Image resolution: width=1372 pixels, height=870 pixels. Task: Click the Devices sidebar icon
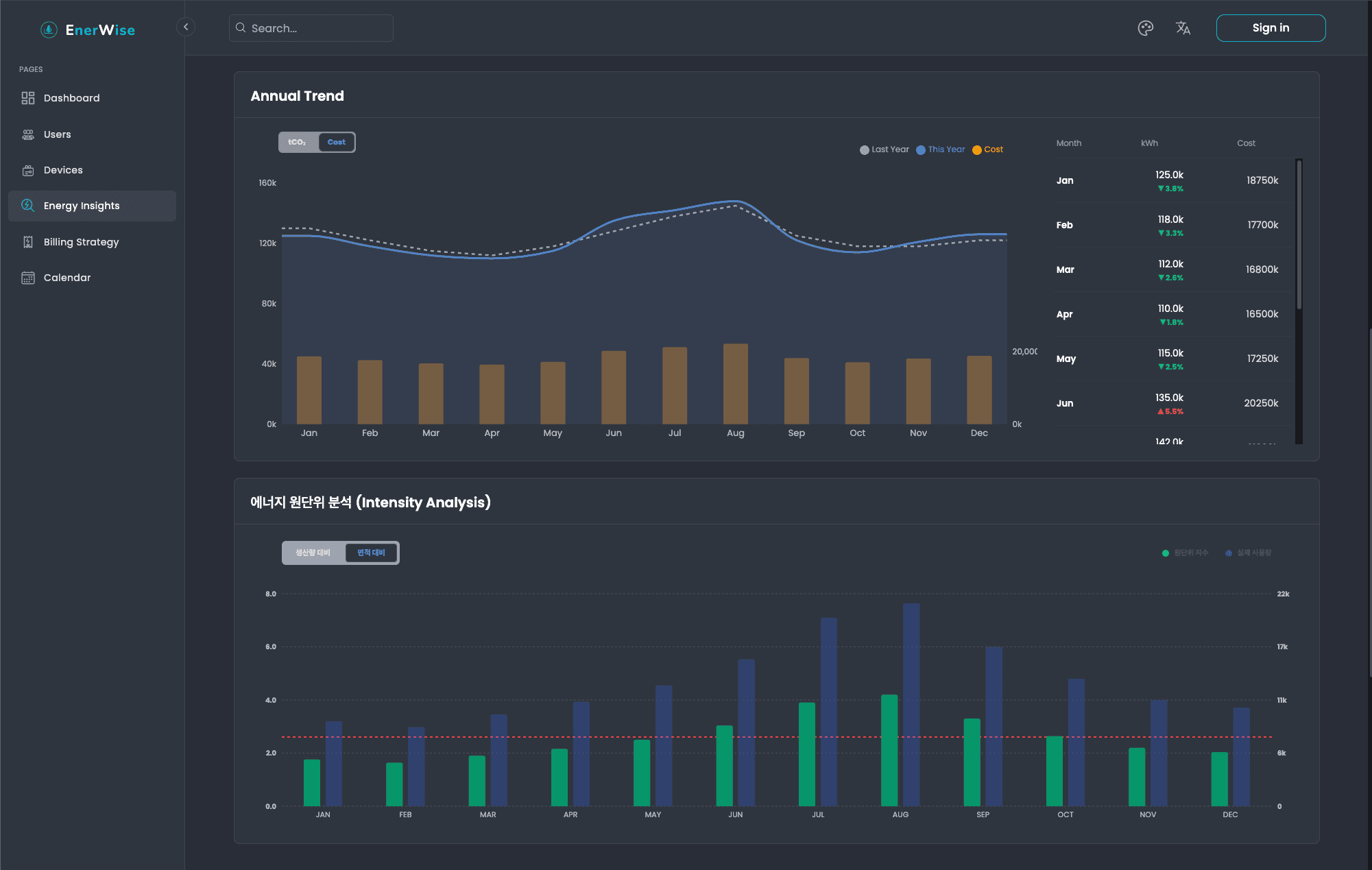(28, 170)
